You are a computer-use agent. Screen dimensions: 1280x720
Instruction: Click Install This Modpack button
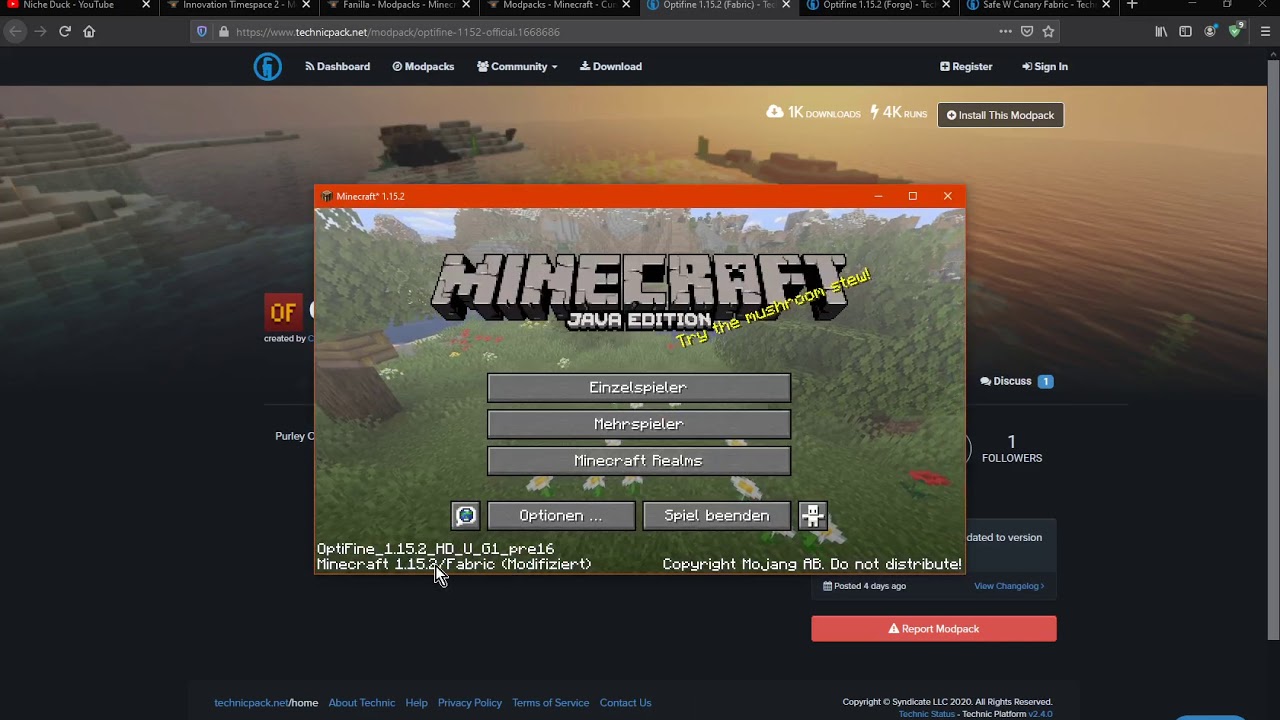pyautogui.click(x=1000, y=115)
